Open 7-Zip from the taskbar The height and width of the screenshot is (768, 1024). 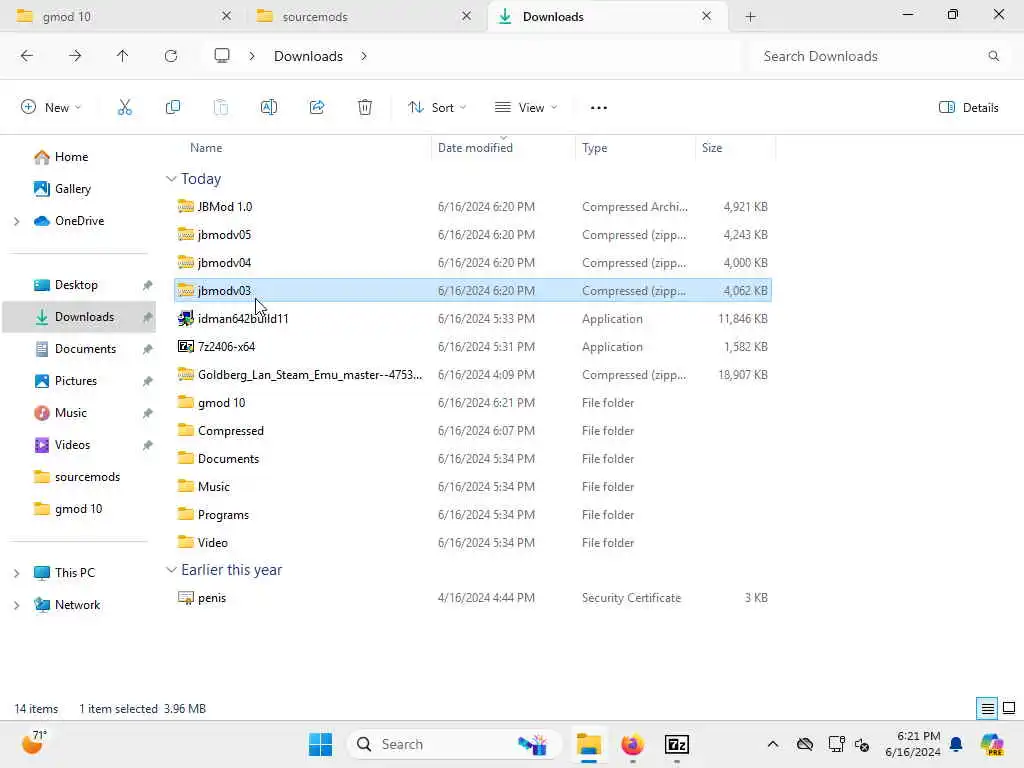[x=677, y=744]
